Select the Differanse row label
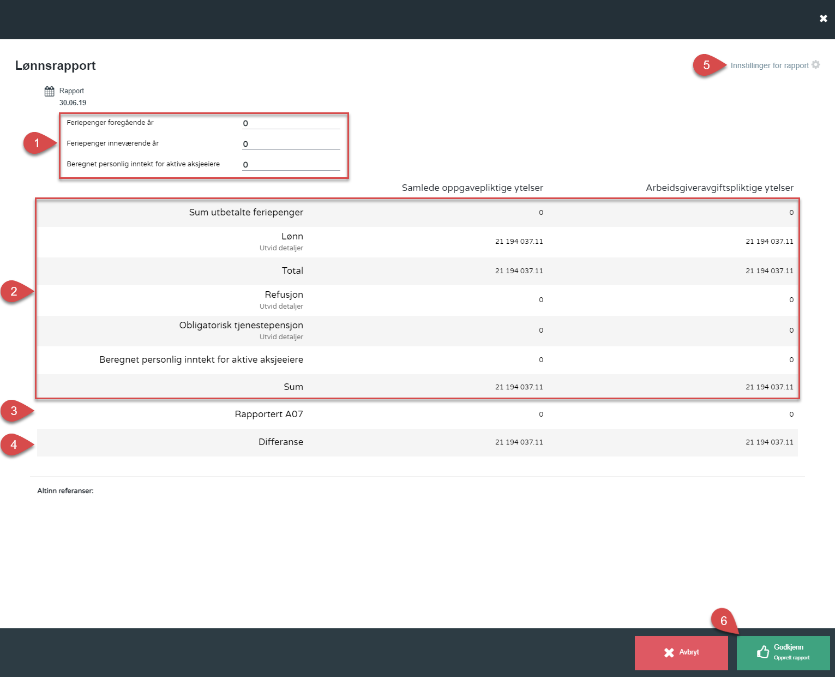835x677 pixels. (281, 443)
